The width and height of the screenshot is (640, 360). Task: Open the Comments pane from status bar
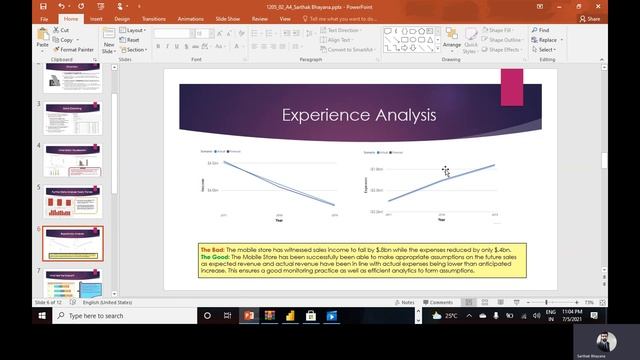438,302
